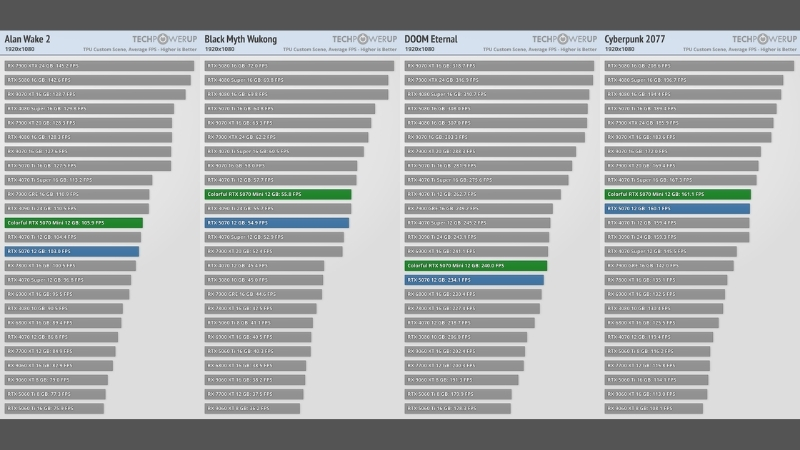
Task: Select the Black Myth Wukong chart title
Action: click(x=246, y=39)
